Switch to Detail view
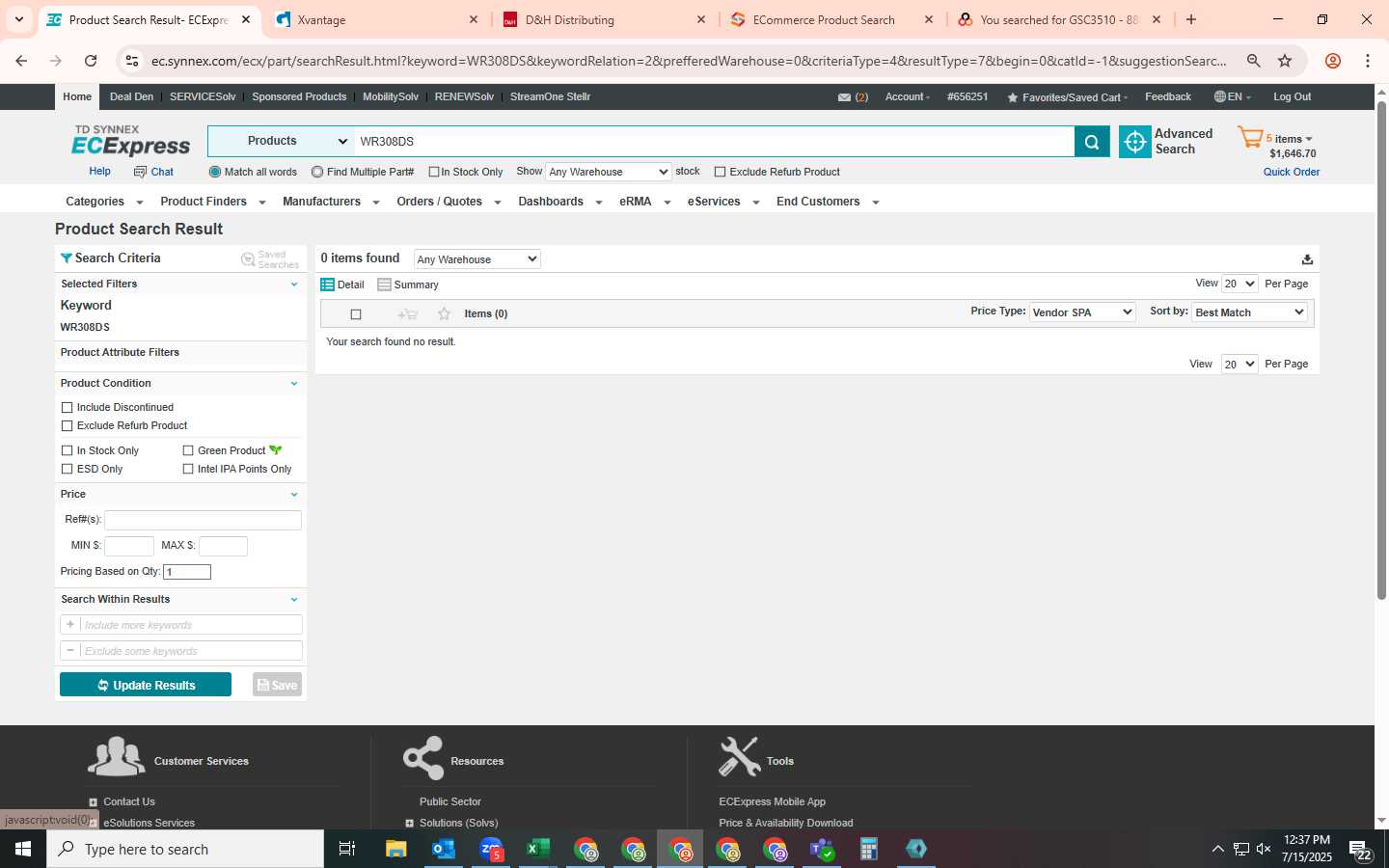1389x868 pixels. (x=342, y=285)
